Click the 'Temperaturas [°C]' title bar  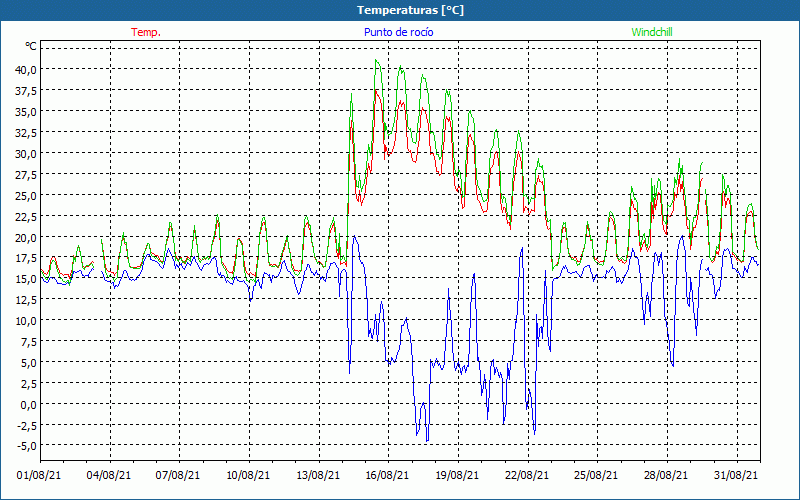coord(400,10)
